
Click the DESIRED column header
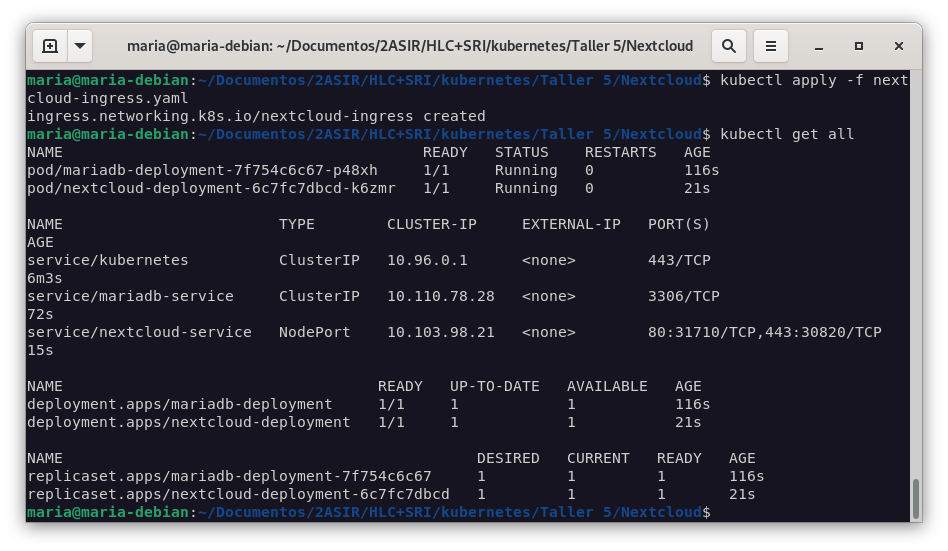508,458
